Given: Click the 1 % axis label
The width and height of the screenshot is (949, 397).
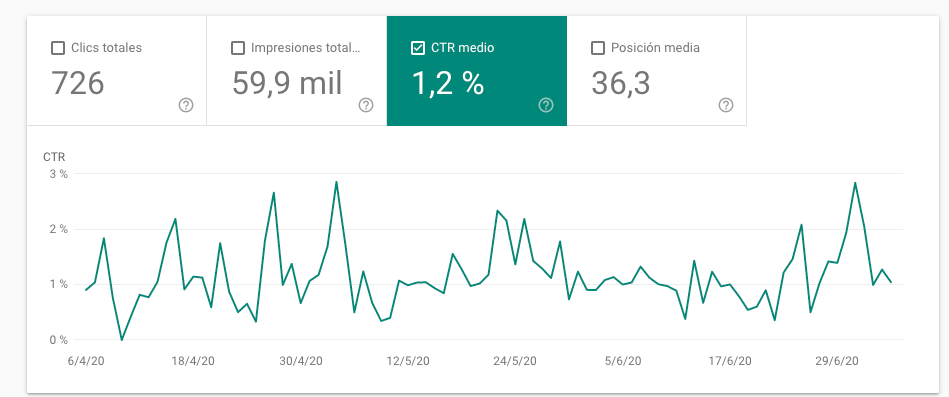Looking at the screenshot, I should [x=59, y=284].
